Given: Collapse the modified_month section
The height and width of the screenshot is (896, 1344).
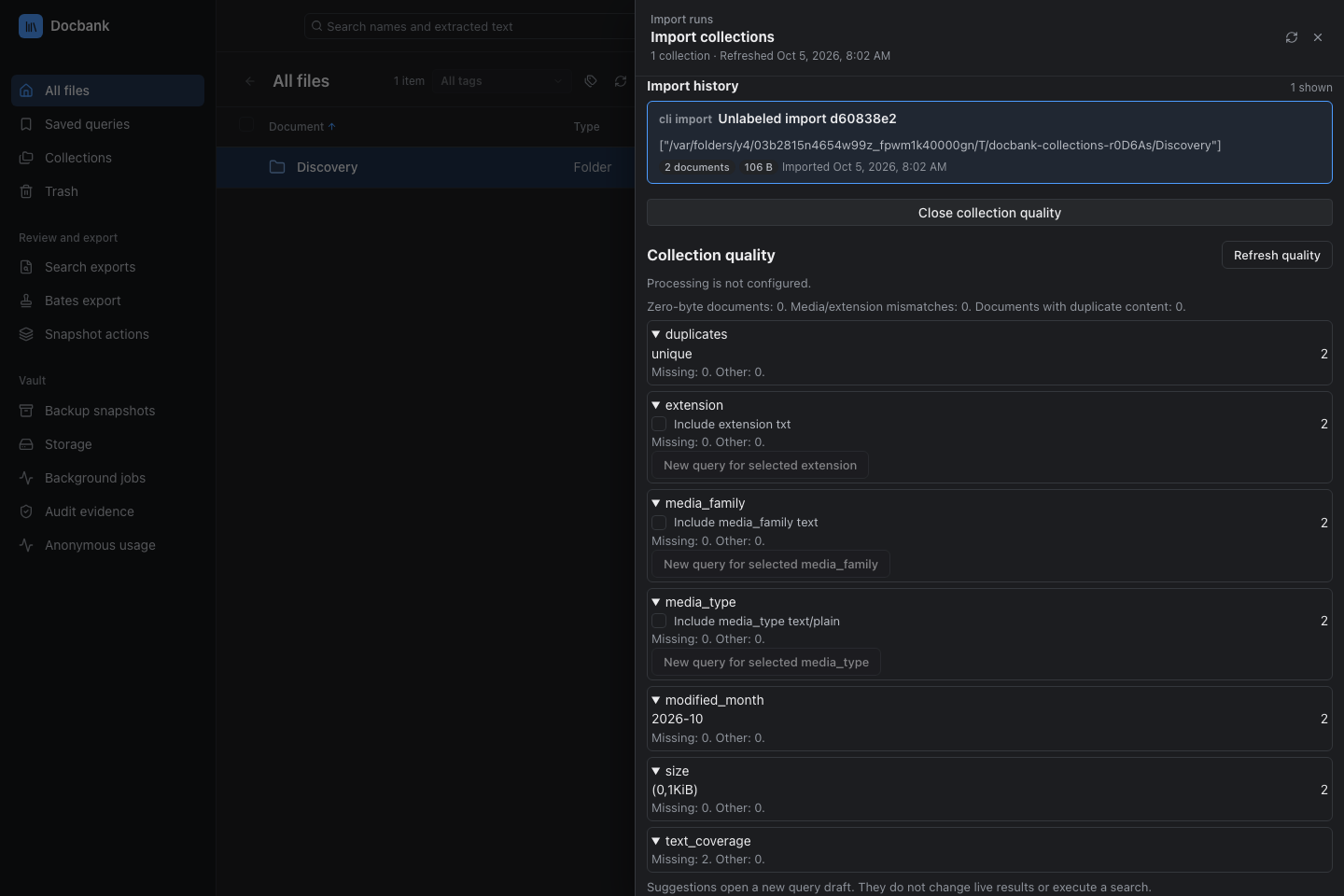Looking at the screenshot, I should pyautogui.click(x=656, y=700).
